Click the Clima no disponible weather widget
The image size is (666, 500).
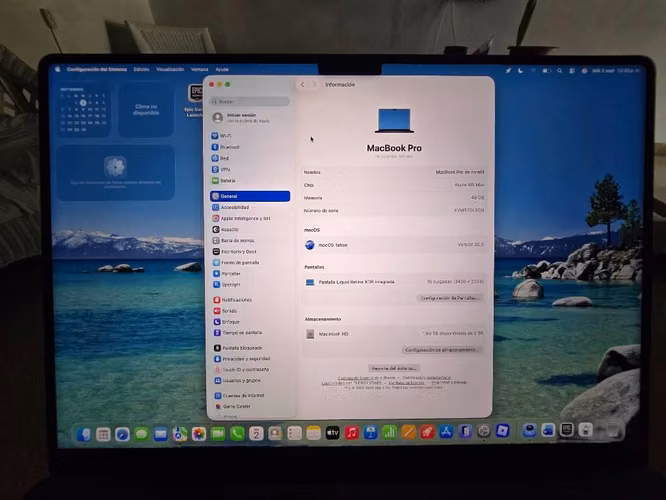[146, 110]
